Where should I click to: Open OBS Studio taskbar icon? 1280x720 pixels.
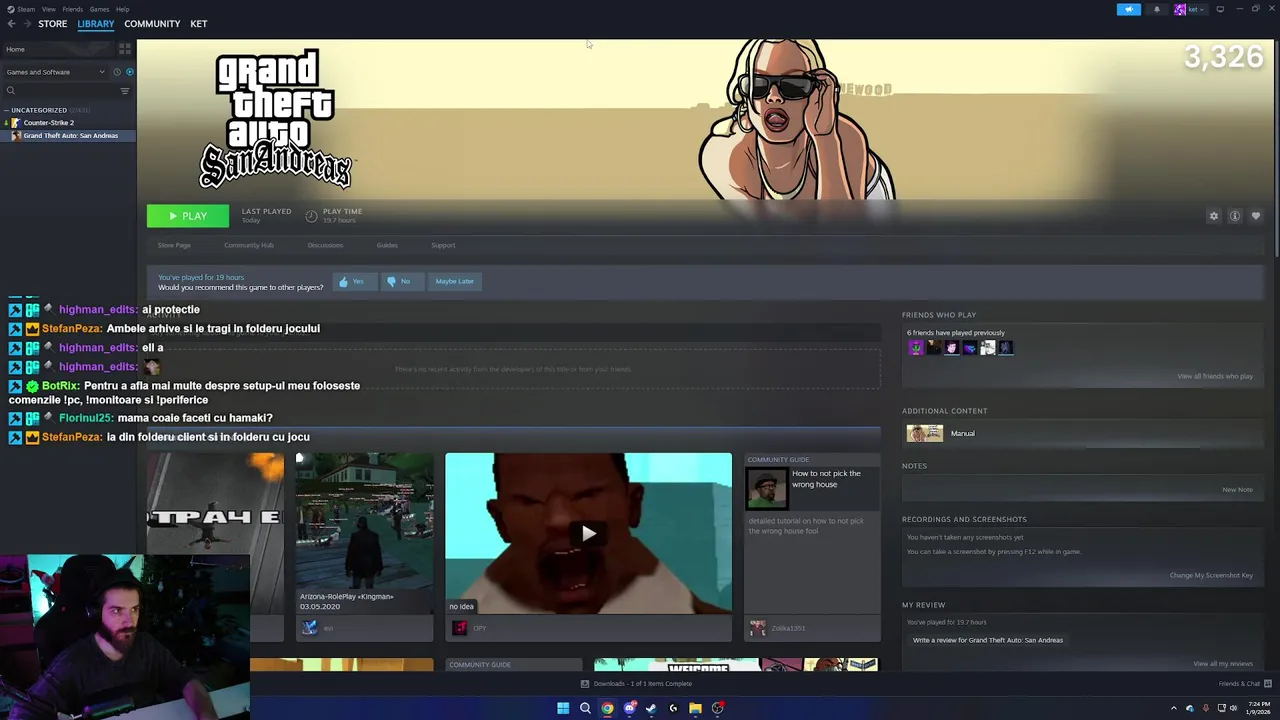[x=717, y=708]
